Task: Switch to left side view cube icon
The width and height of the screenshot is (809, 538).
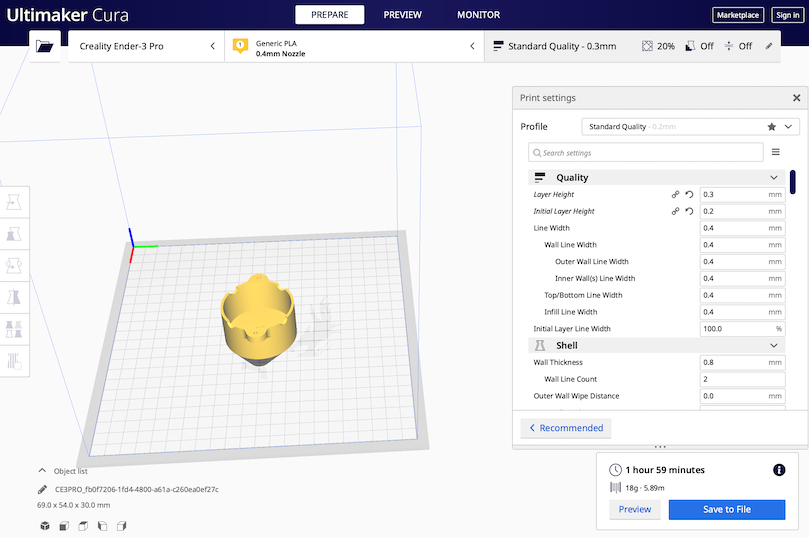Action: pos(102,526)
